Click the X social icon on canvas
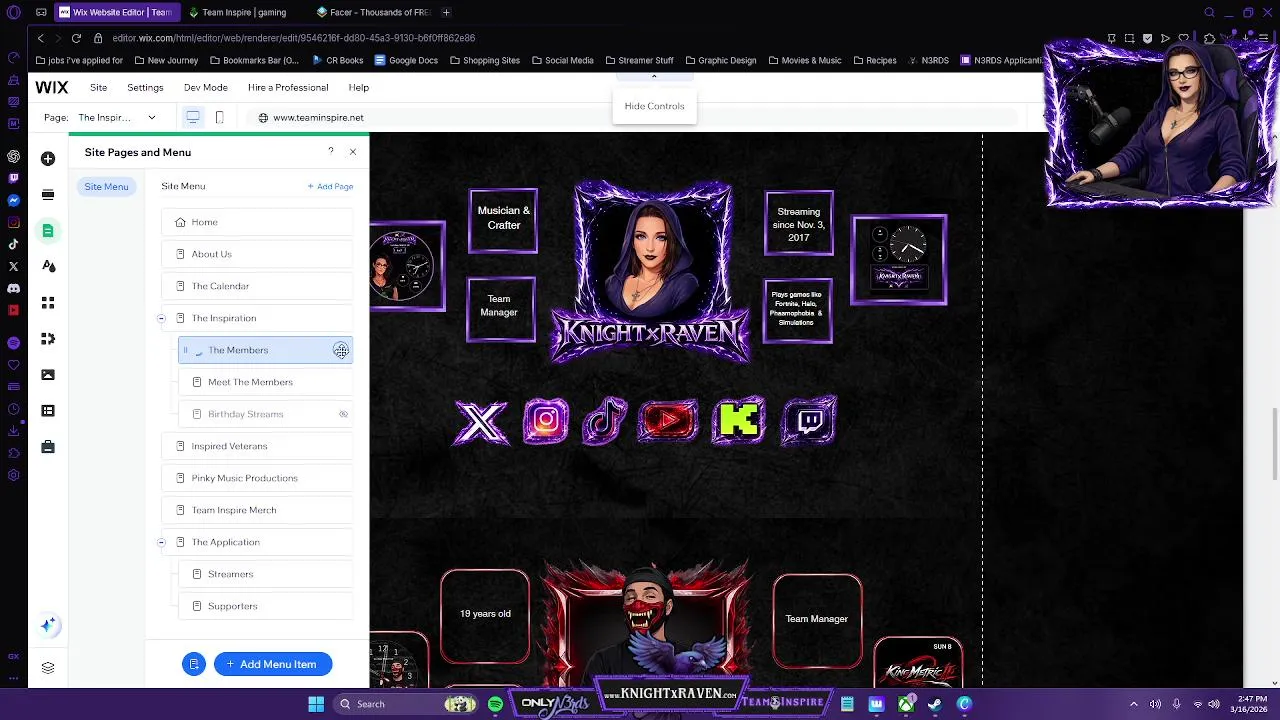This screenshot has height=720, width=1280. point(481,421)
